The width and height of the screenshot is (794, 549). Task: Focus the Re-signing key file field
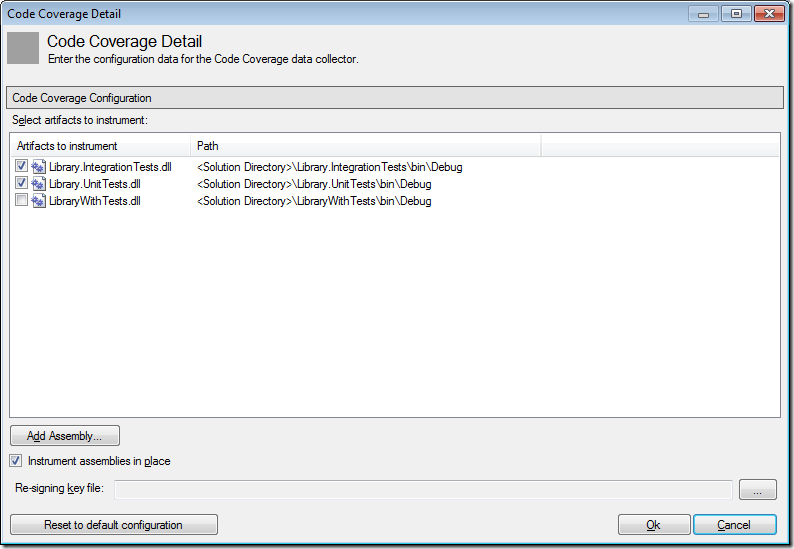[423, 490]
